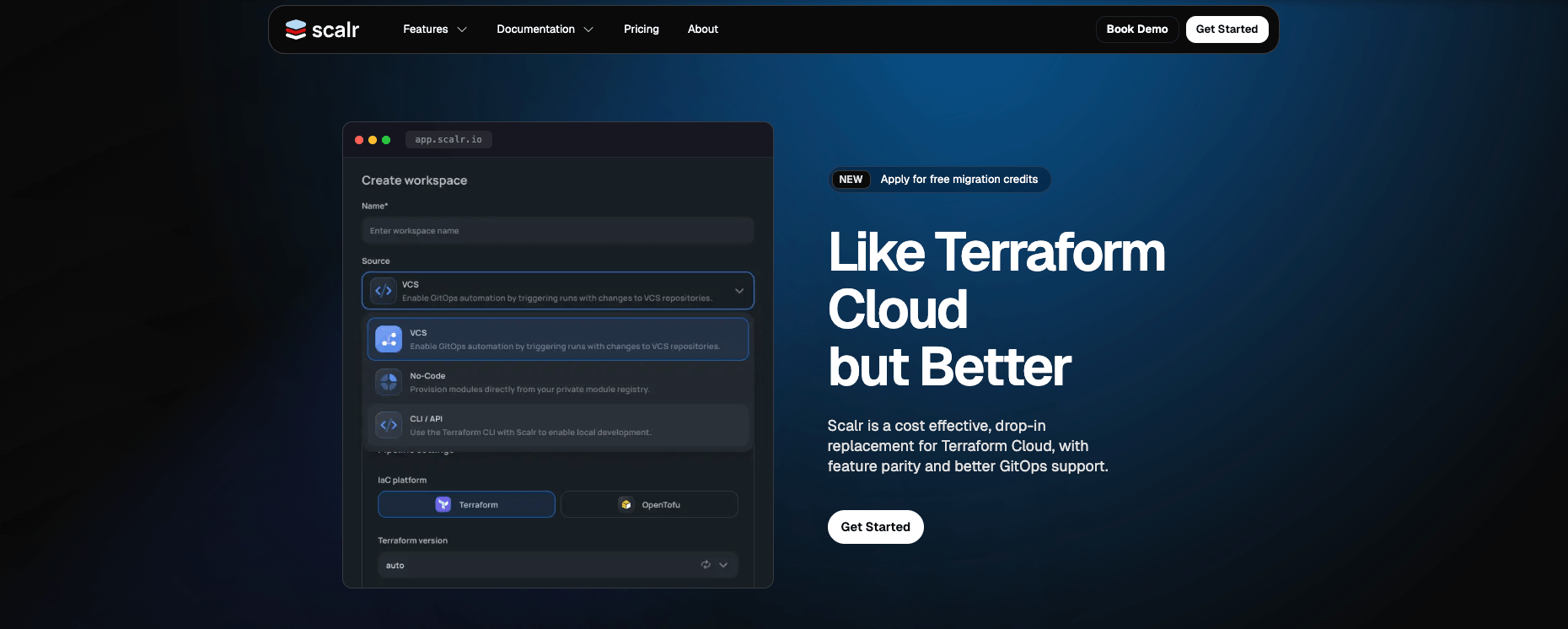The image size is (1568, 629).
Task: Select the VCS option in the dropdown list
Action: tap(558, 339)
